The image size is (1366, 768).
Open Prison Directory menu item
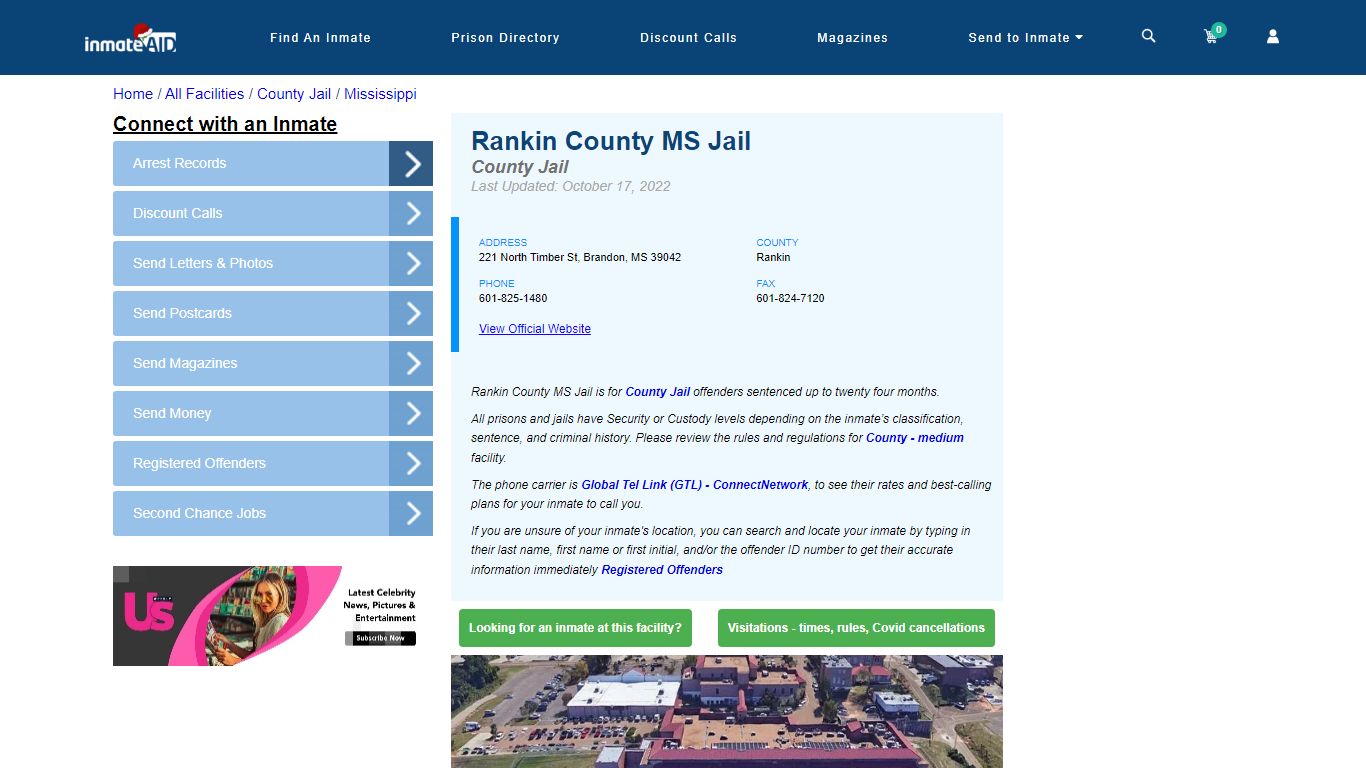coord(505,38)
